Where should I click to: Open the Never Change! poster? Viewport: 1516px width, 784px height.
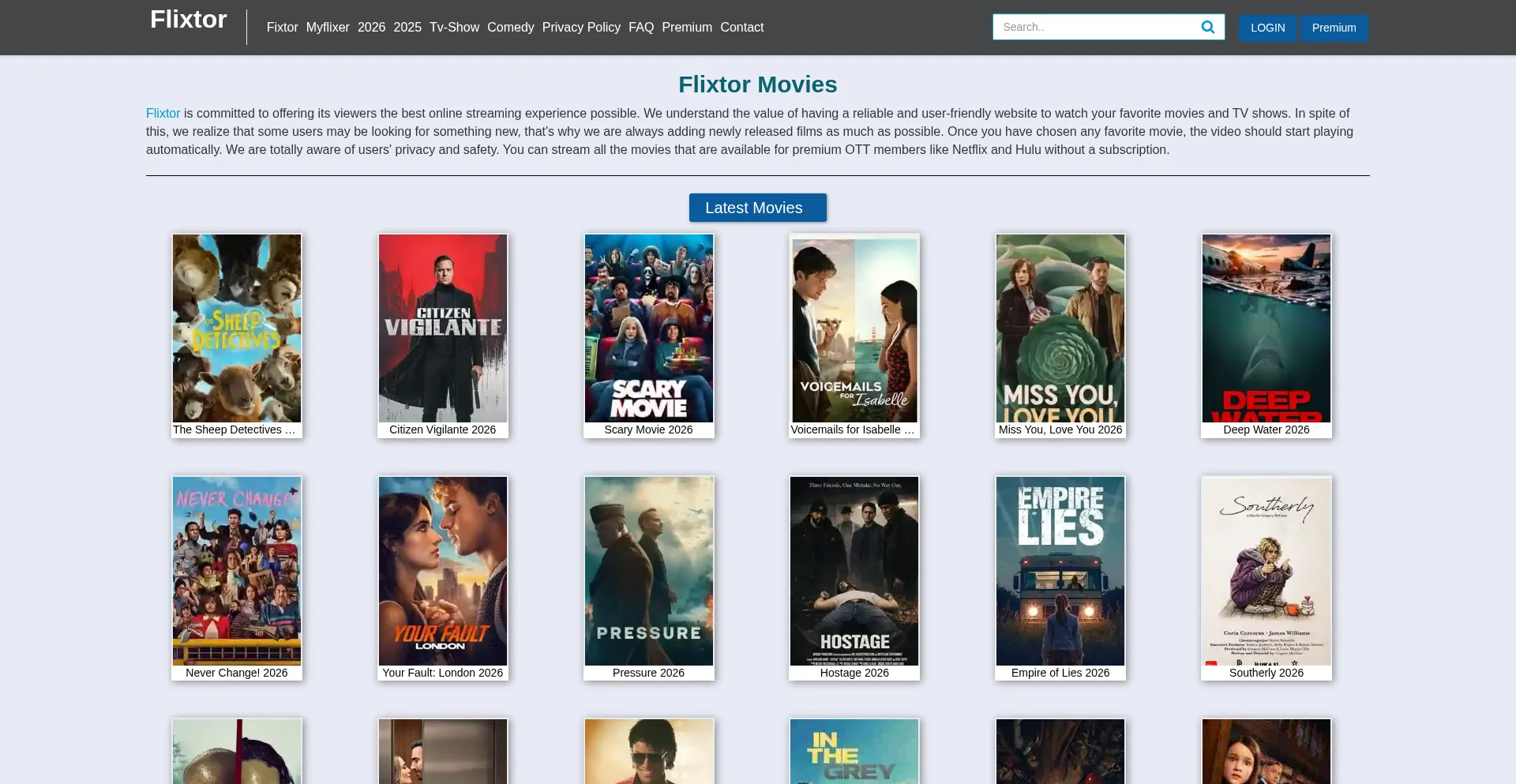pos(237,571)
